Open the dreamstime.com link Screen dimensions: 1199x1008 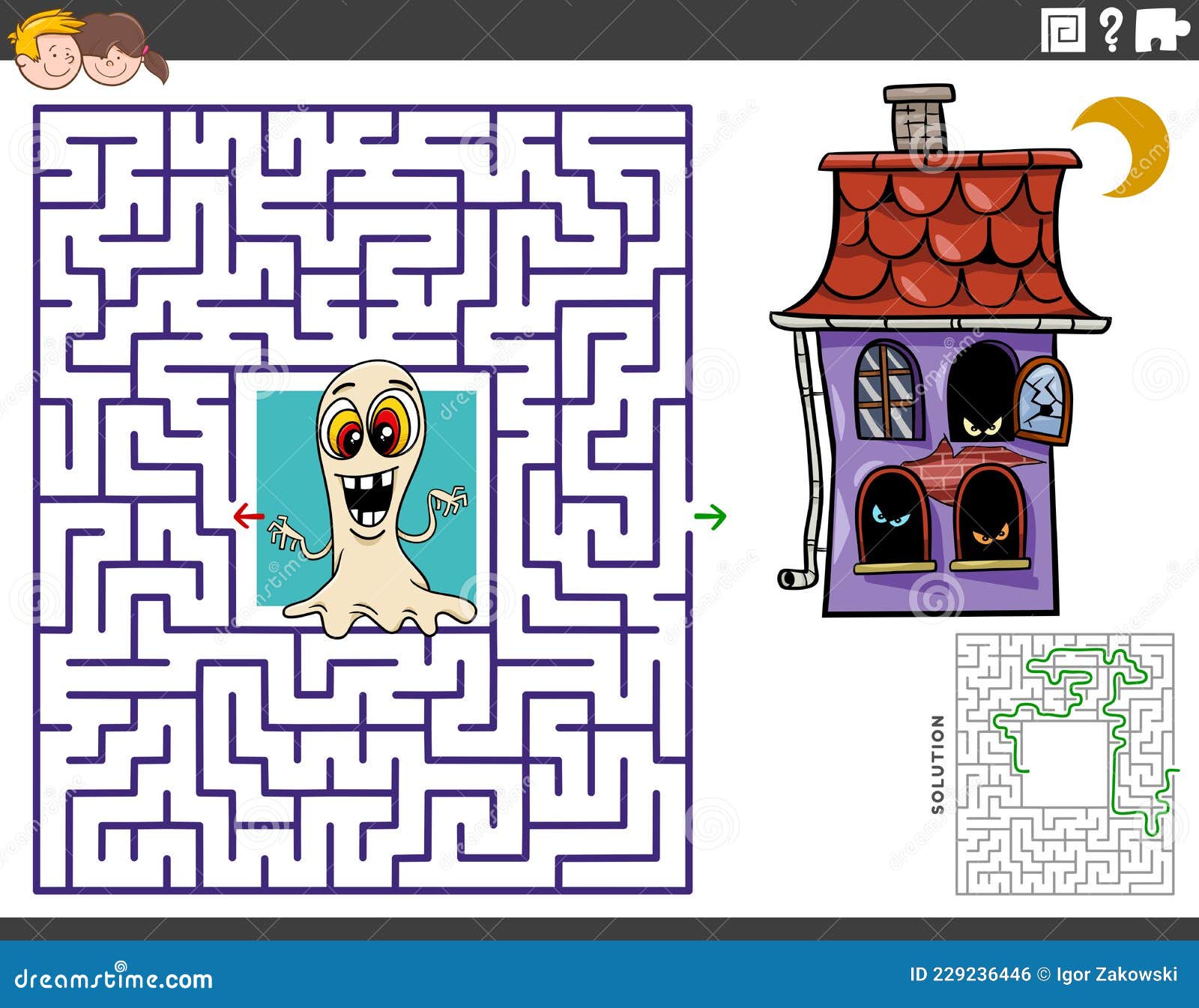pos(114,978)
